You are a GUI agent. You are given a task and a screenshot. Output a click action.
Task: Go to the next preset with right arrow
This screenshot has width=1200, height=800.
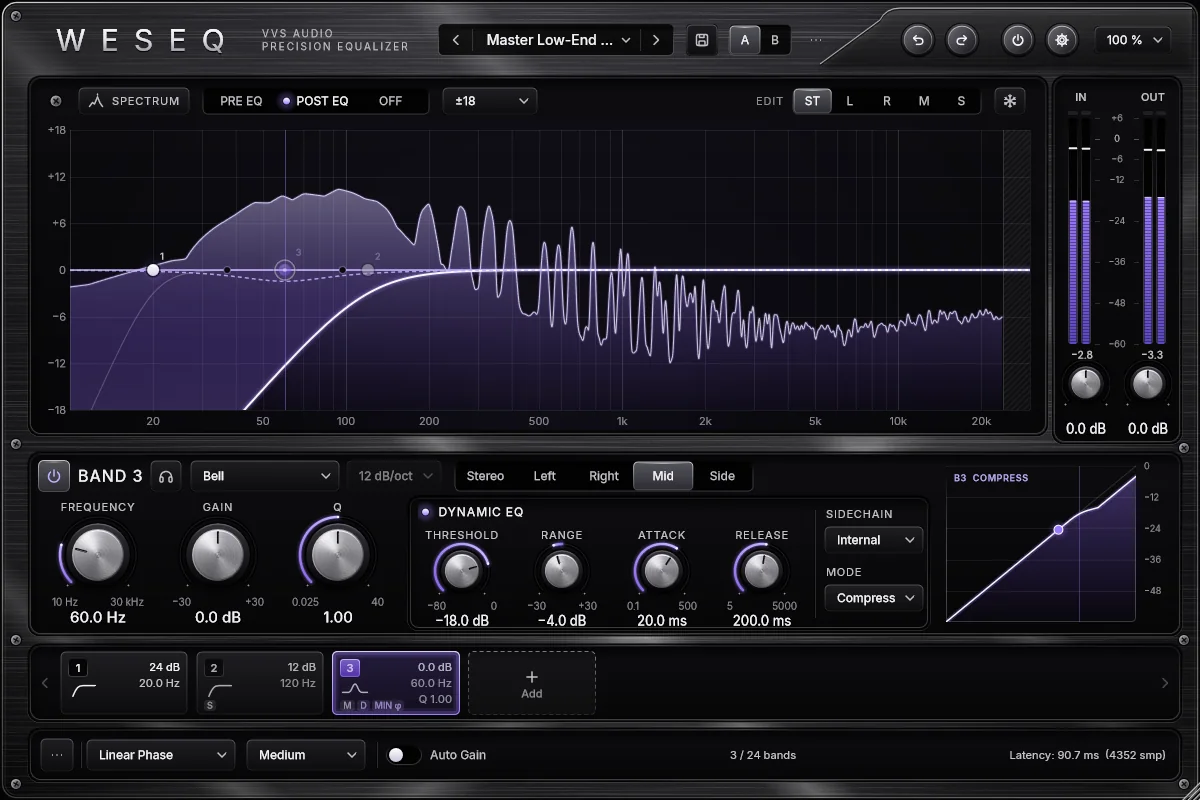tap(656, 40)
